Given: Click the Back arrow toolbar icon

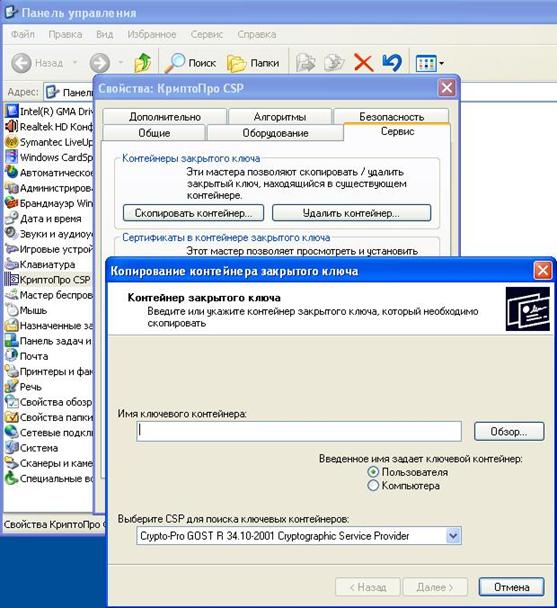Looking at the screenshot, I should (x=21, y=63).
